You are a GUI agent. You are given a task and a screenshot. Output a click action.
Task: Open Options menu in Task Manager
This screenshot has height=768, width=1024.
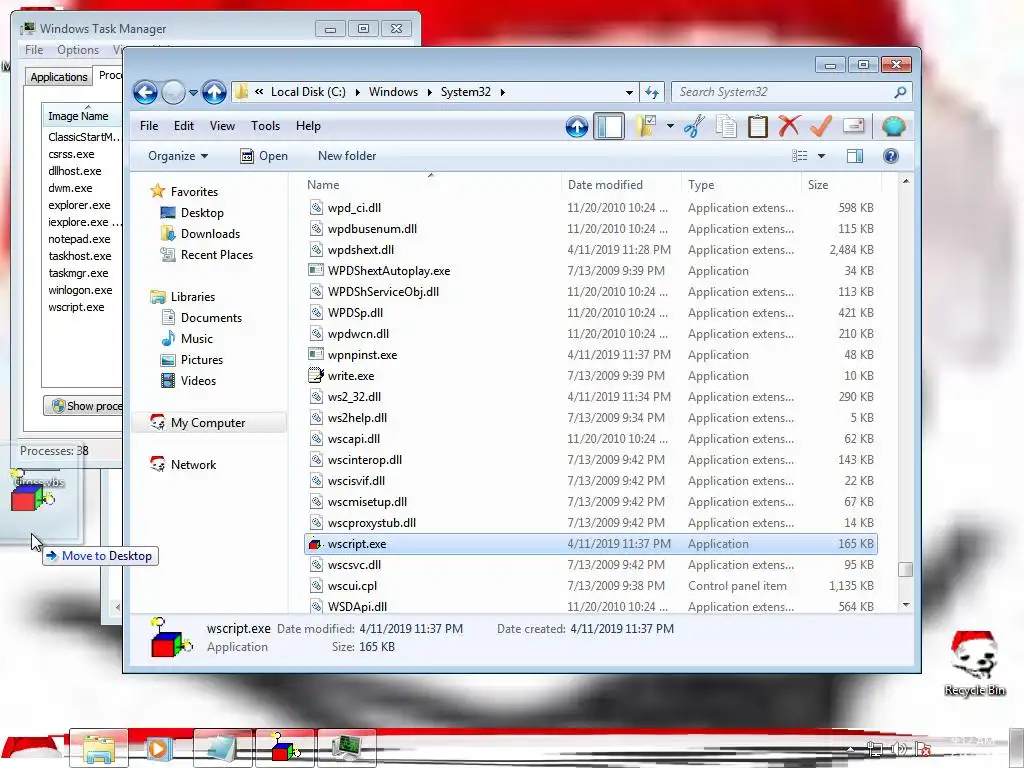click(x=78, y=50)
